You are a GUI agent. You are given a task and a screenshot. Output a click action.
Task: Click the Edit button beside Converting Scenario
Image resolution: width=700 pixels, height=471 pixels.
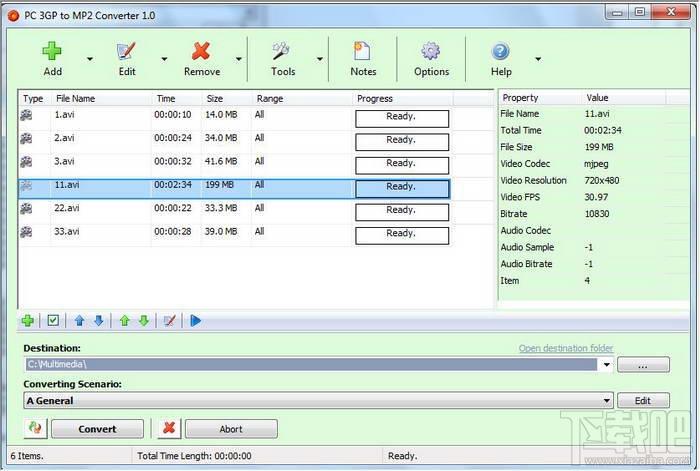click(x=643, y=400)
